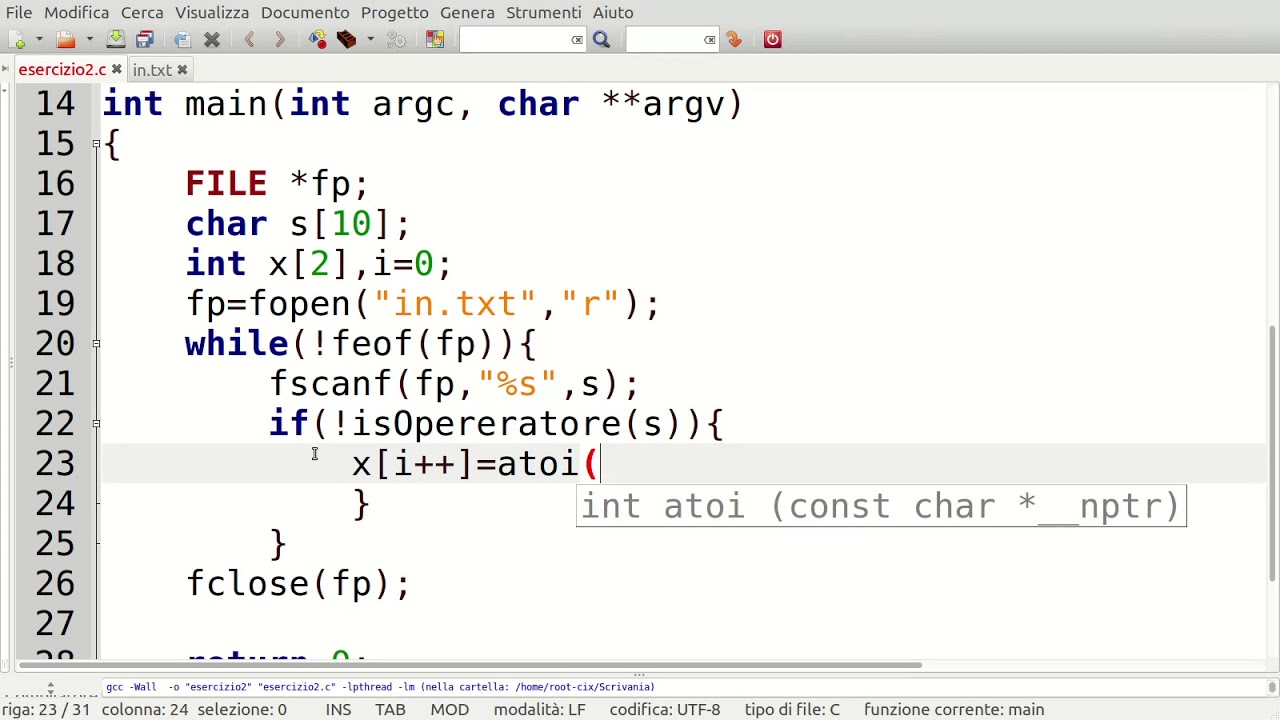This screenshot has width=1280, height=720.
Task: Click 'codifica: UTF-8' in status bar
Action: (665, 710)
